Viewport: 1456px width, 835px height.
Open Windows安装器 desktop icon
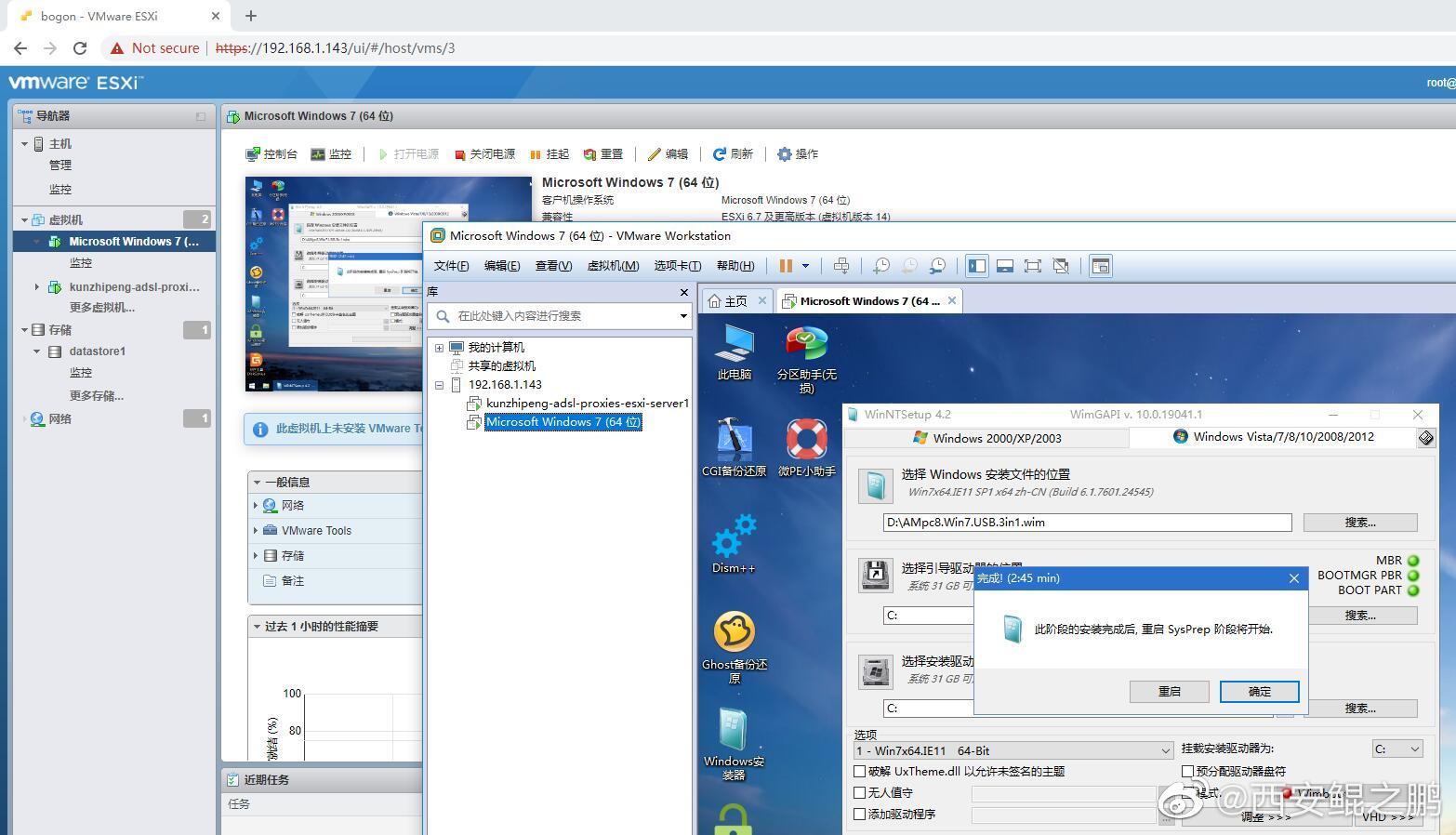(x=735, y=745)
